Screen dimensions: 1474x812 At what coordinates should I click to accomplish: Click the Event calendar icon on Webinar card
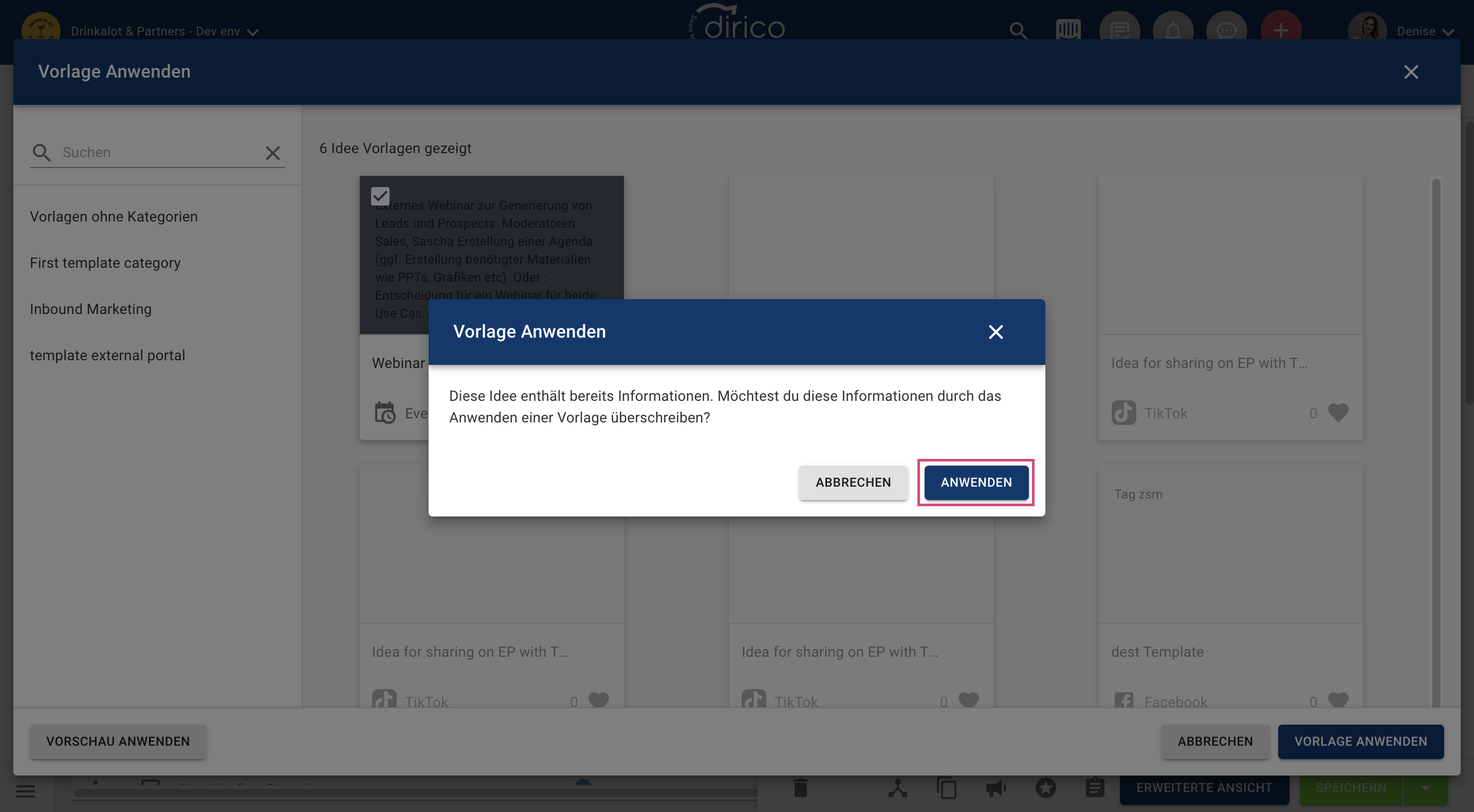coord(385,413)
